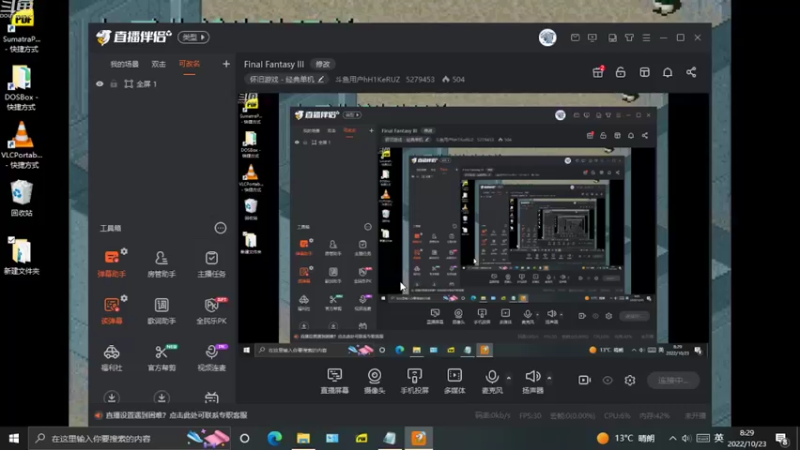
Task: Switch to the 双击 scene tab
Action: click(159, 64)
